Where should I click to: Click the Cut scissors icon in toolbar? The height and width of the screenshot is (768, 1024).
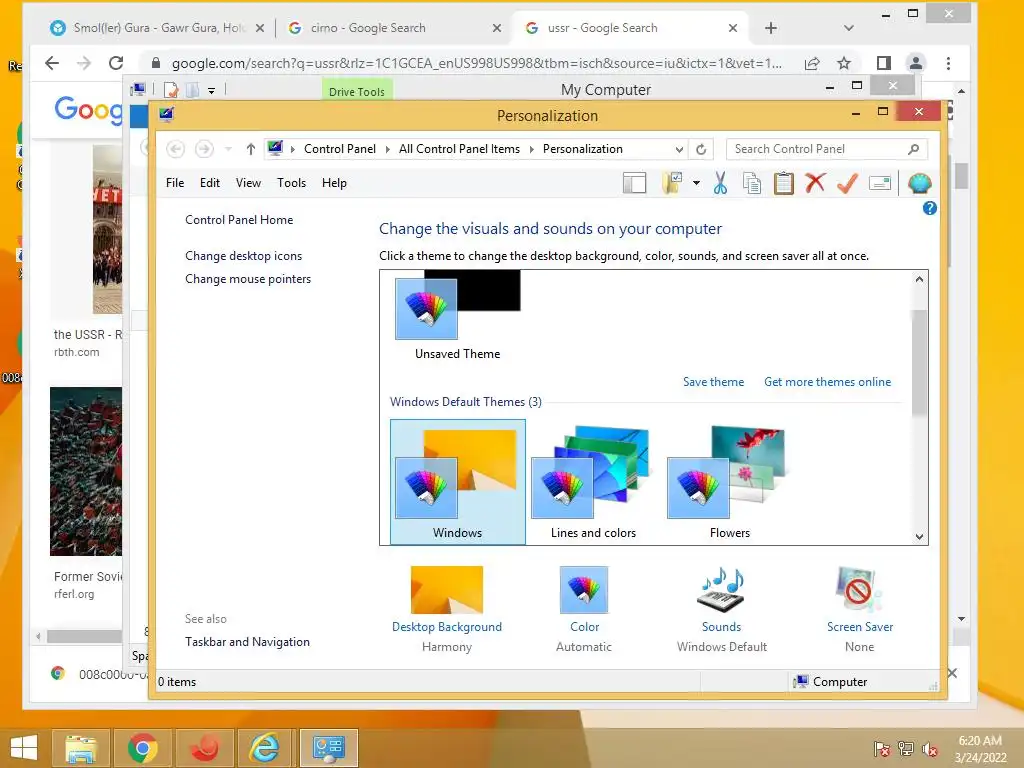coord(720,184)
